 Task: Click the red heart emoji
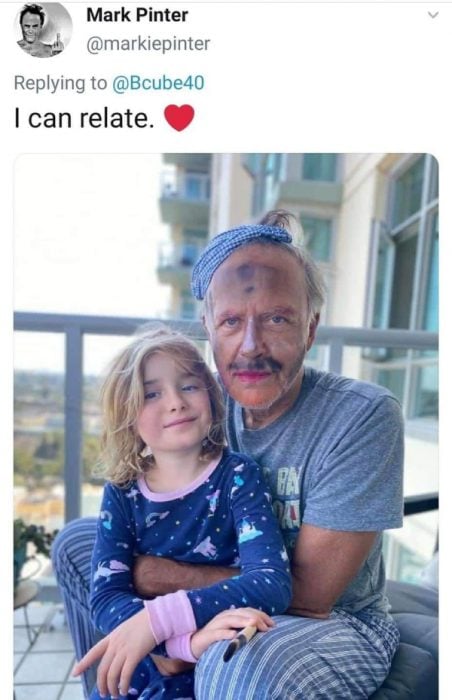(x=179, y=118)
